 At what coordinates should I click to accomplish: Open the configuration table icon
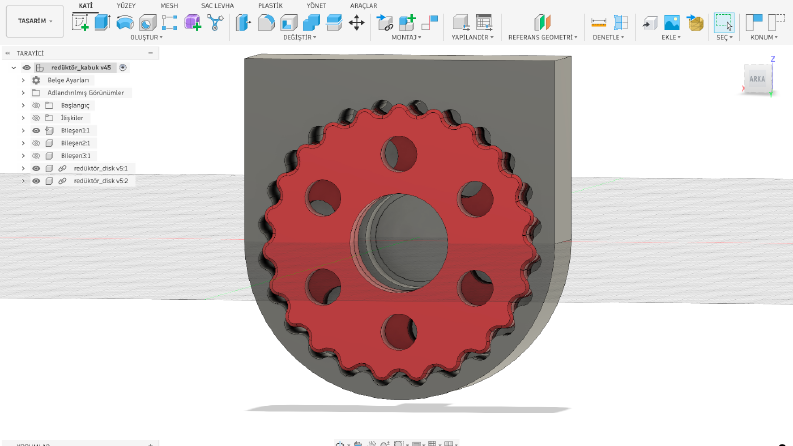(x=484, y=23)
